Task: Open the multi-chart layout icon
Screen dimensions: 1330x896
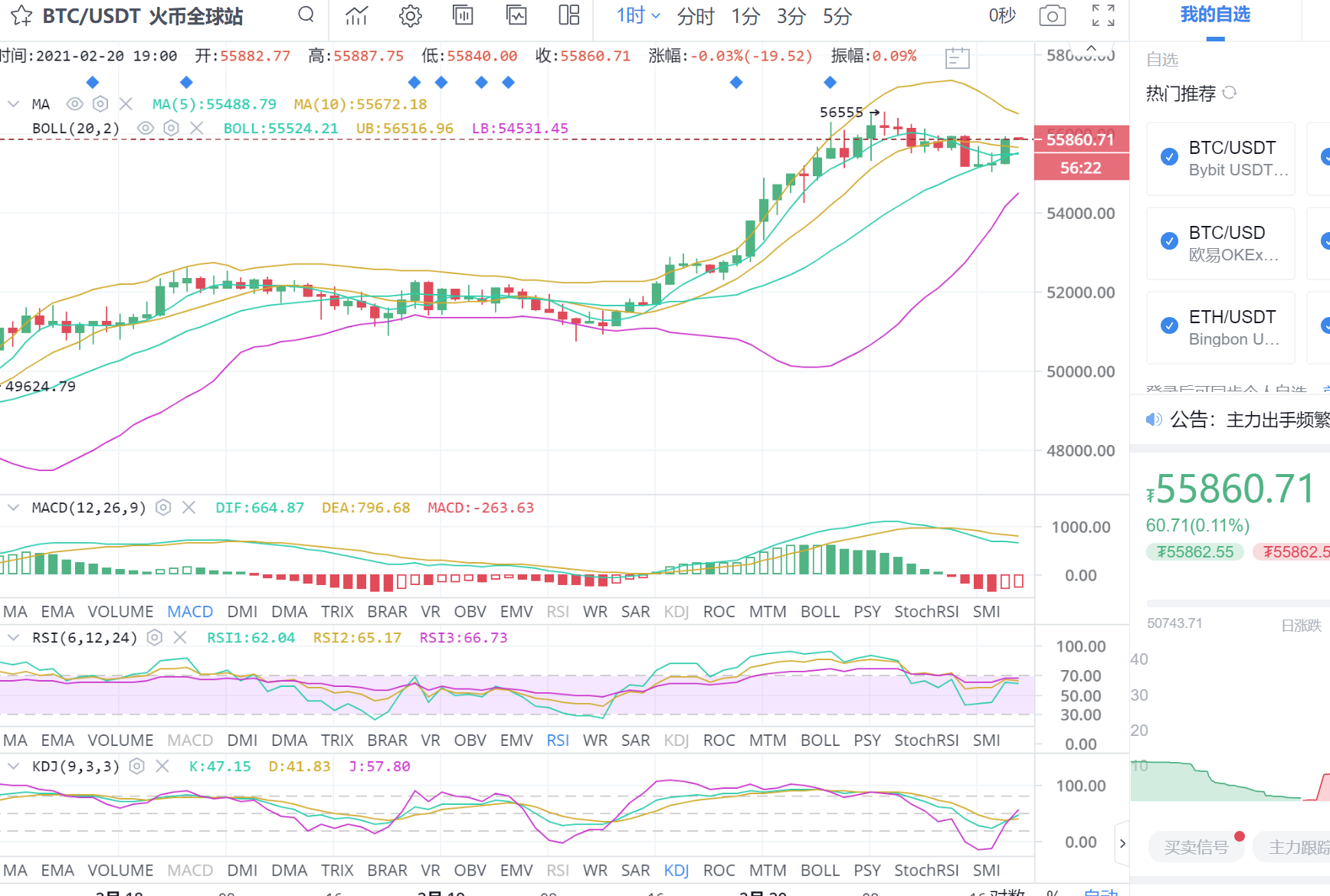Action: [569, 15]
